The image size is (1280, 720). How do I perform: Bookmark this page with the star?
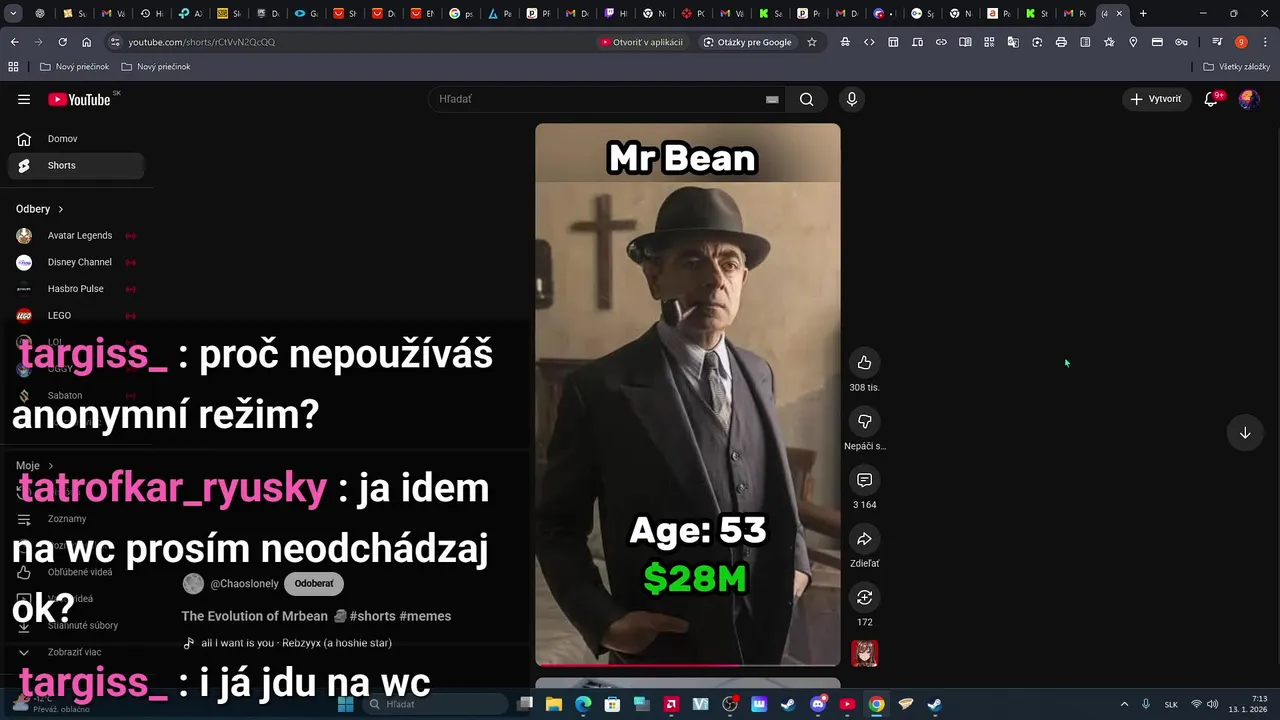[x=812, y=42]
